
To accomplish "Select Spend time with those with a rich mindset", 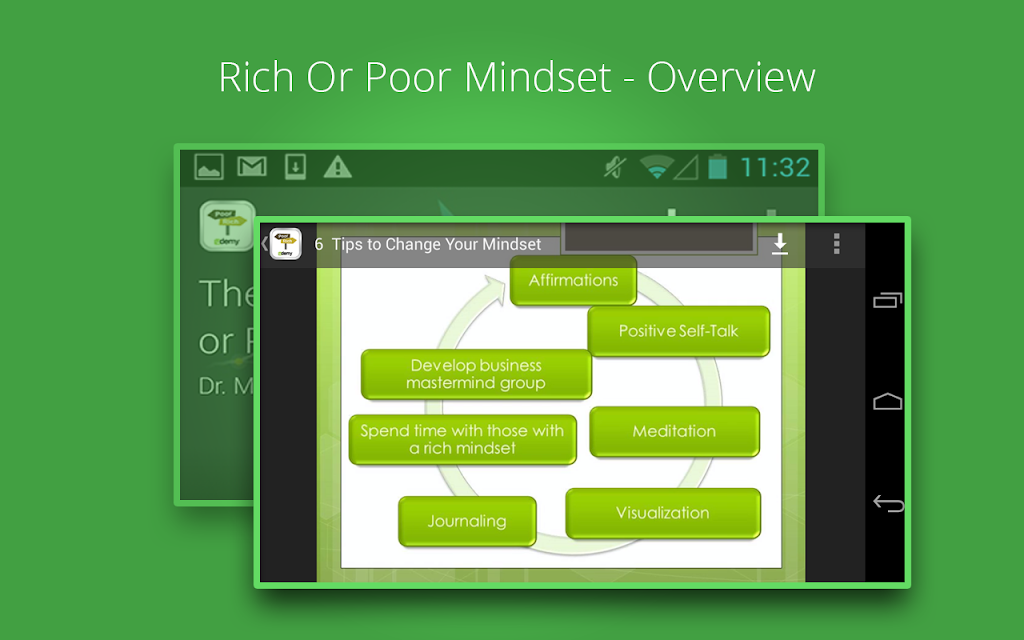I will [462, 440].
